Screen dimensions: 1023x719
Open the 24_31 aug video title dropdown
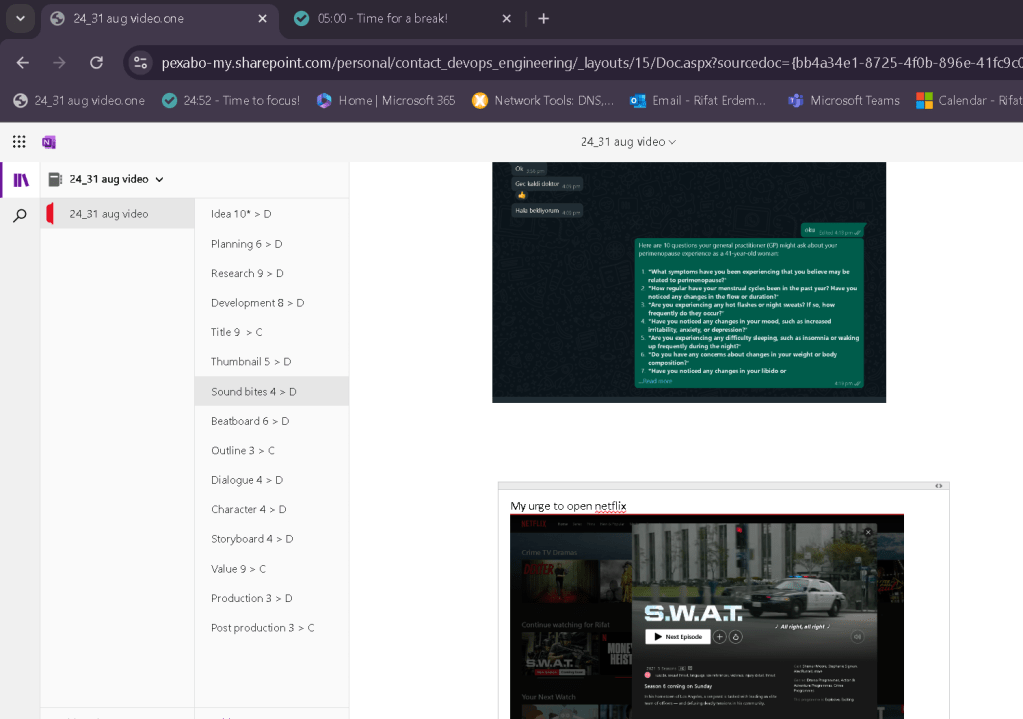[628, 142]
